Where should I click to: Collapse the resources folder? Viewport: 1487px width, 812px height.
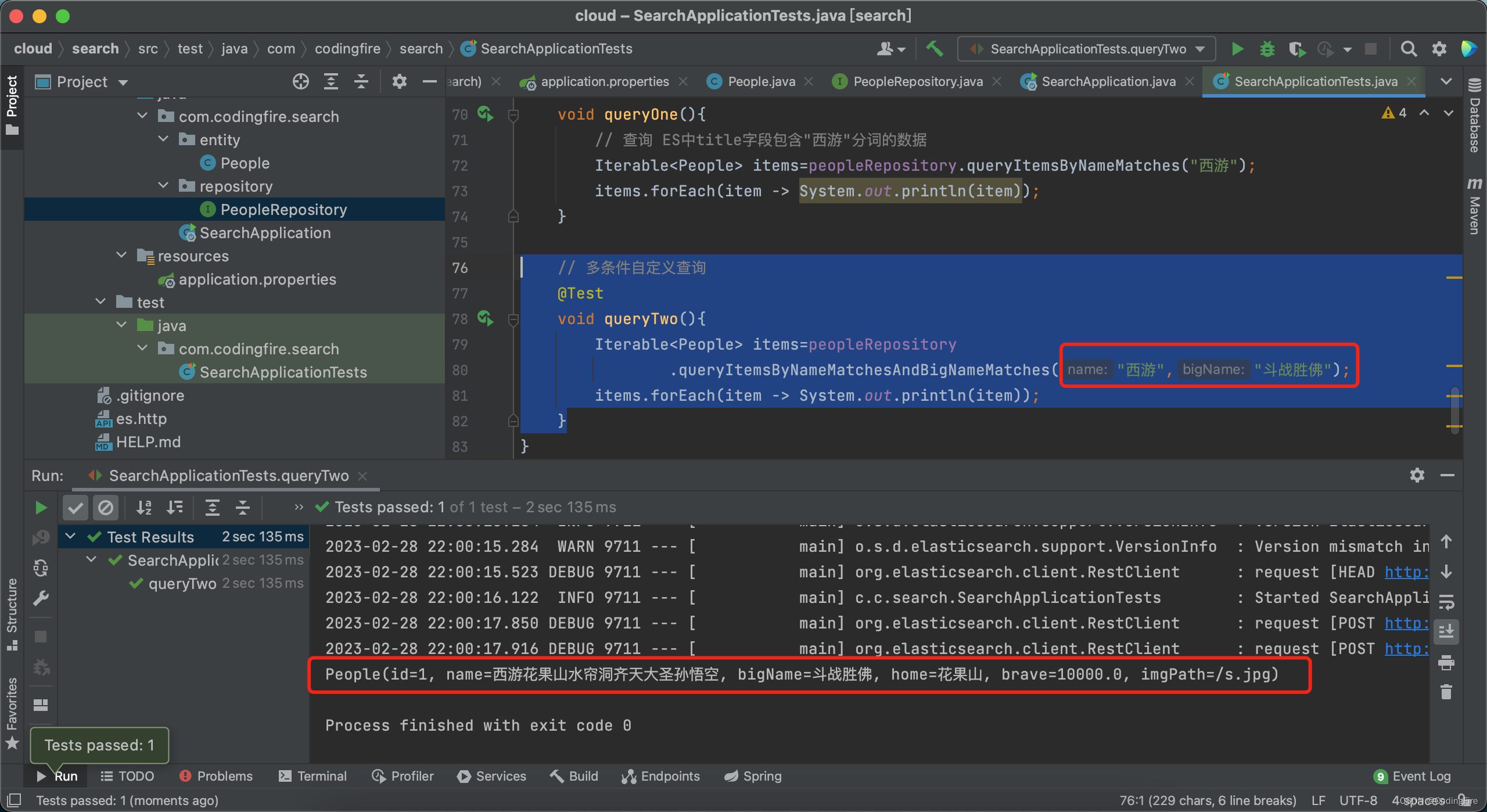[x=122, y=256]
